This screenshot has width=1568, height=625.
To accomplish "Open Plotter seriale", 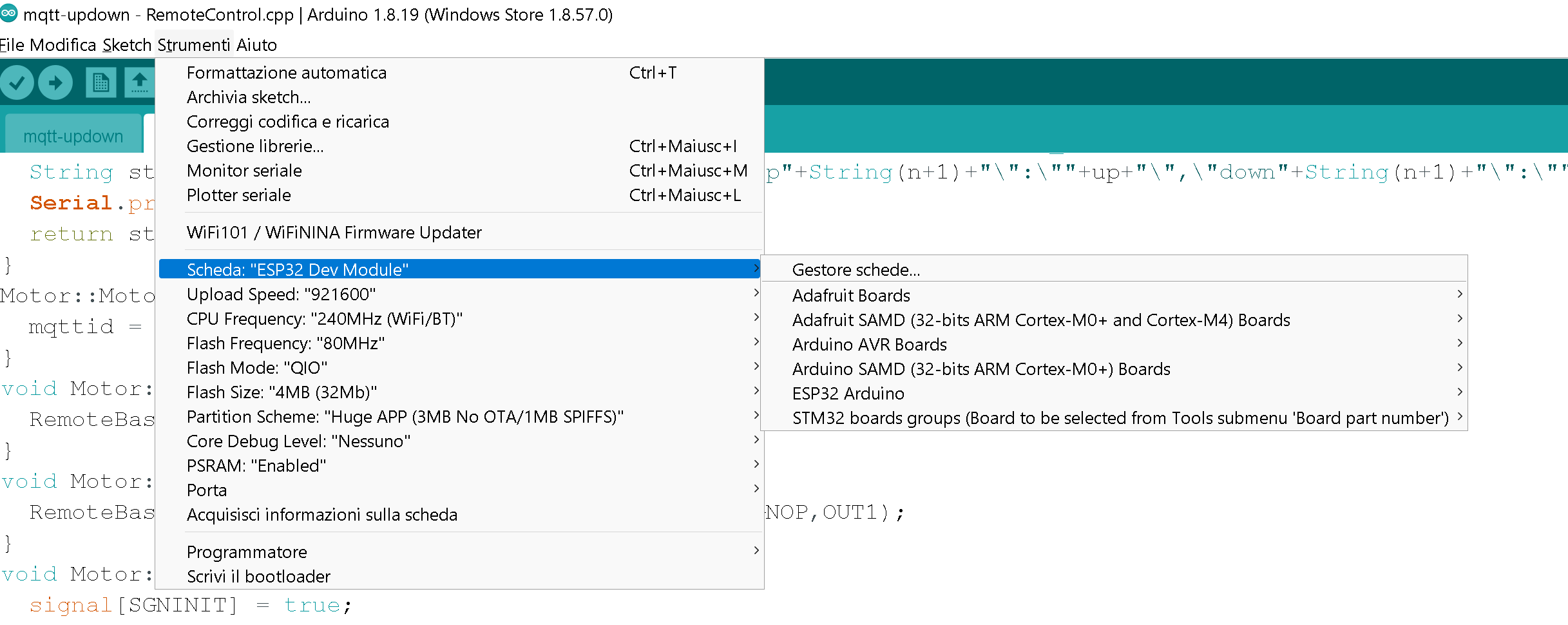I will (x=459, y=195).
